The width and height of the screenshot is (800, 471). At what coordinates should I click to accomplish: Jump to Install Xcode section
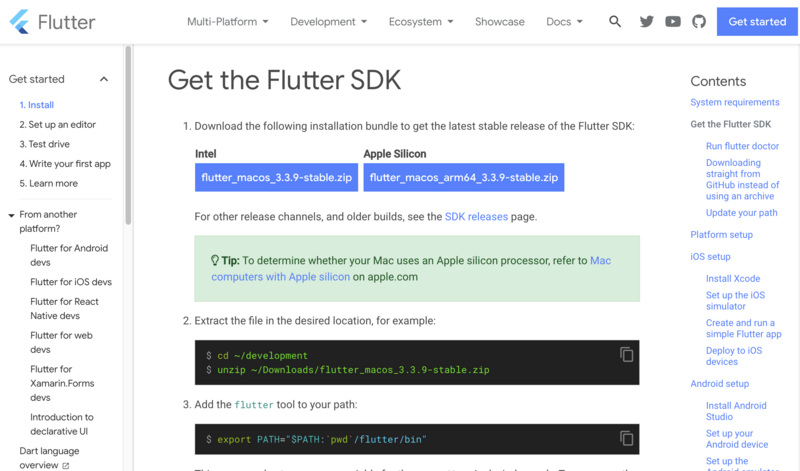pos(733,279)
